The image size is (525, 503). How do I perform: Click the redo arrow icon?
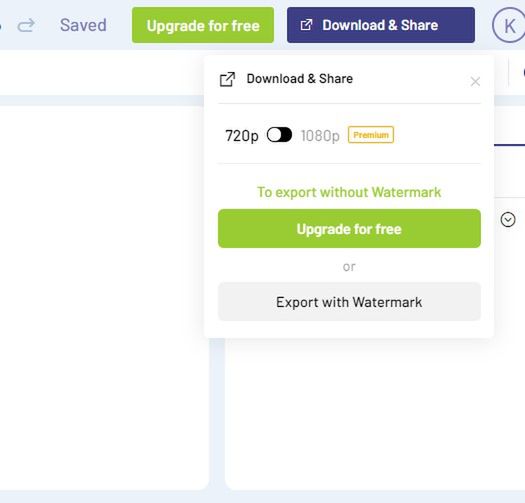26,25
